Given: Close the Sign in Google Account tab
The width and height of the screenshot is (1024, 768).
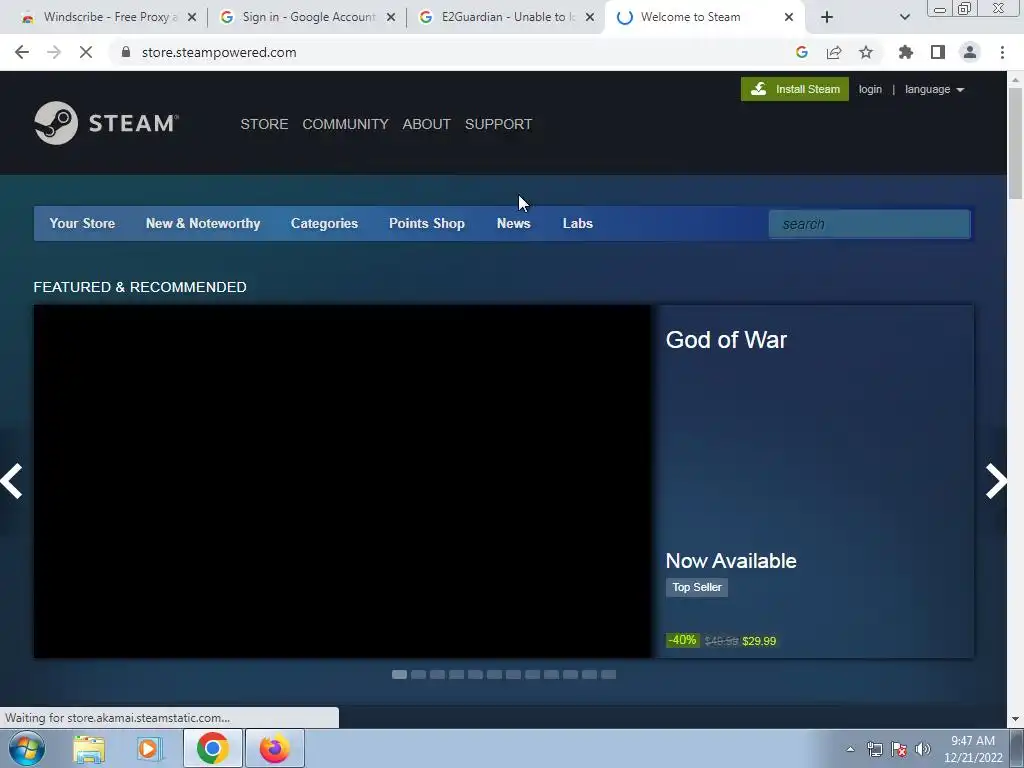Looking at the screenshot, I should pos(391,18).
